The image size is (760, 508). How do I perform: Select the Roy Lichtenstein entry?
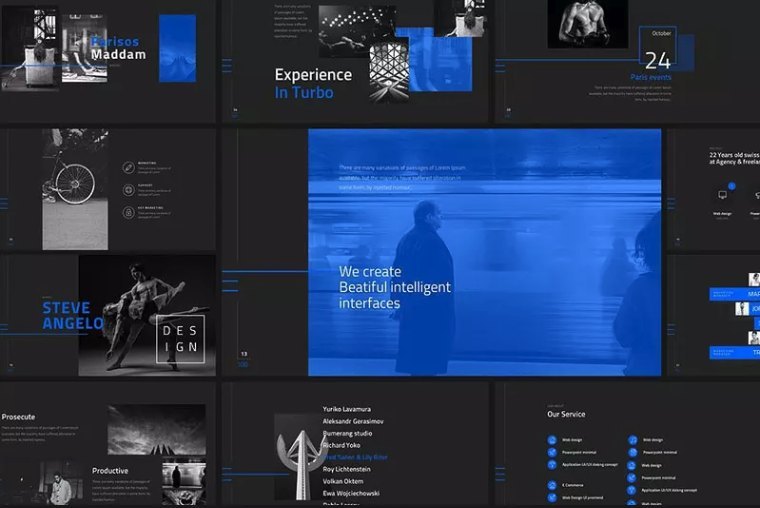tap(347, 469)
